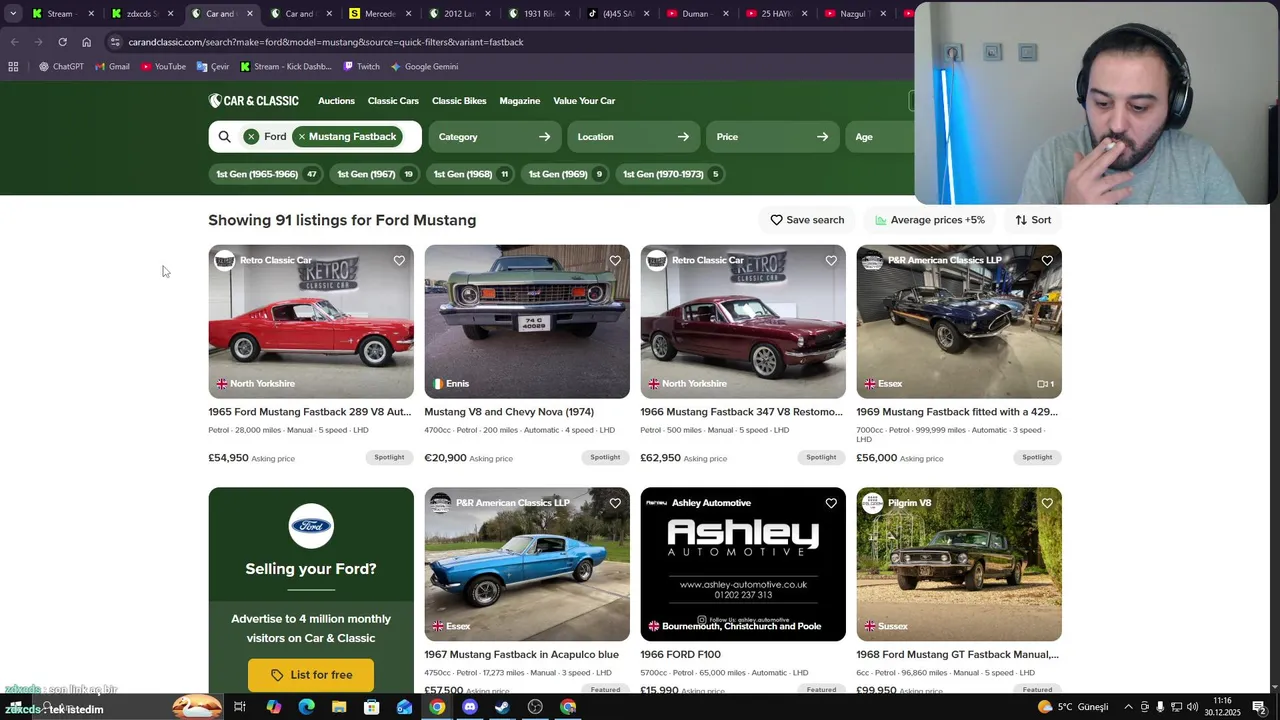
Task: Open Microsoft Edge from the taskbar
Action: (x=306, y=707)
